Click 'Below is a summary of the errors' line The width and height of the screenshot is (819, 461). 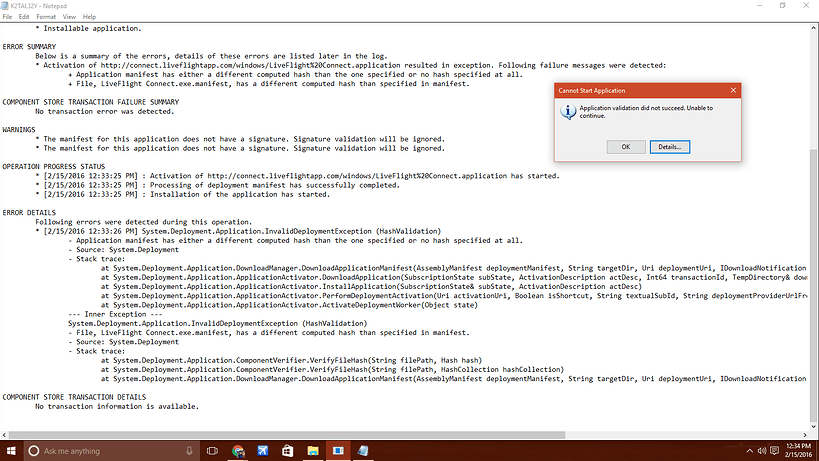(212, 56)
